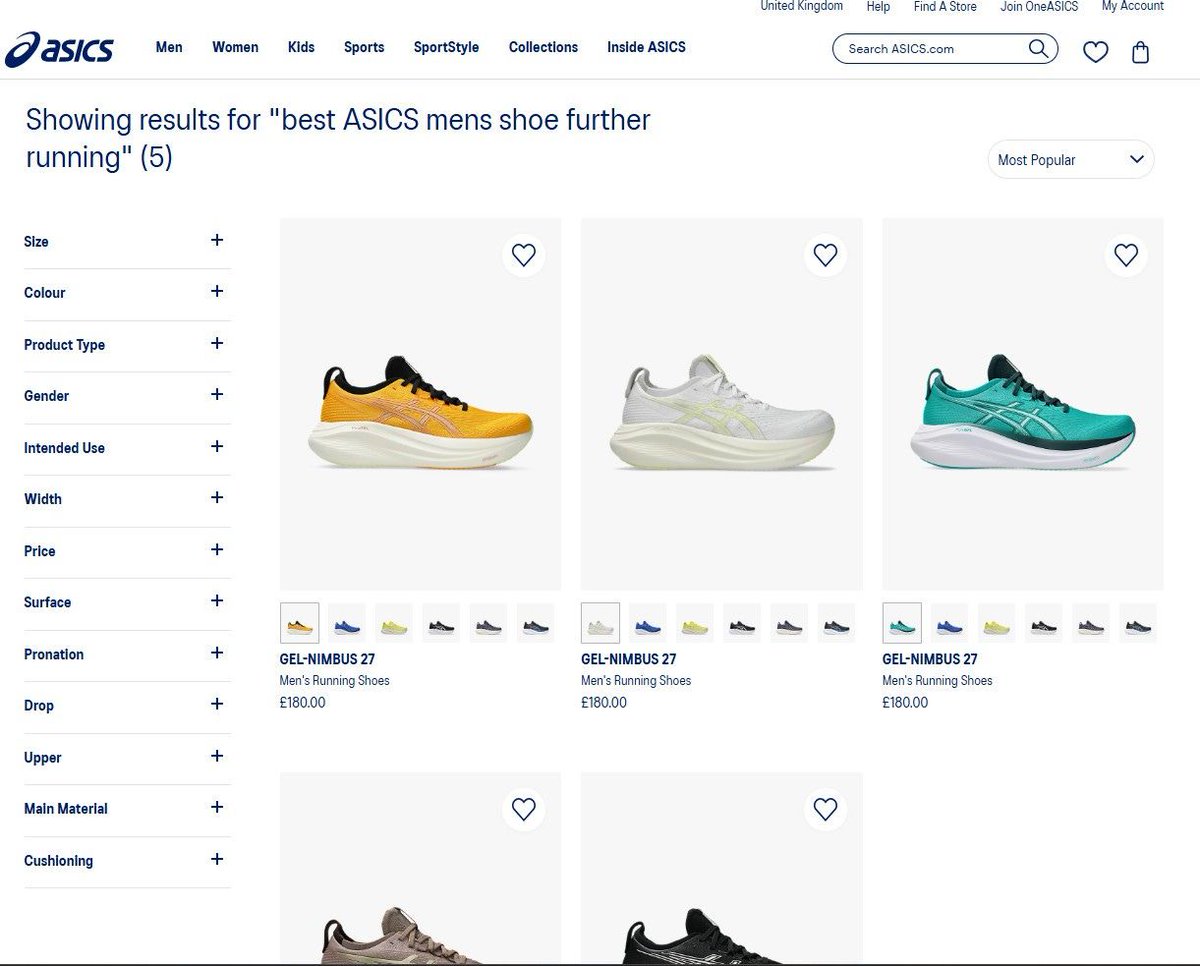
Task: Open the Men menu
Action: [x=169, y=47]
